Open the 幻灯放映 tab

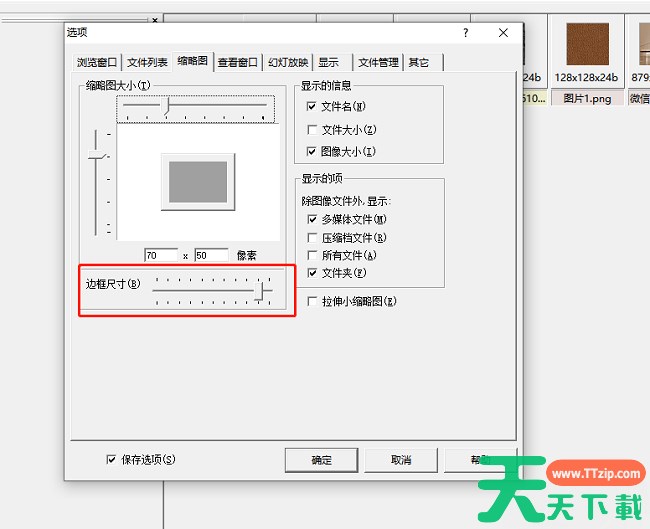tap(288, 63)
